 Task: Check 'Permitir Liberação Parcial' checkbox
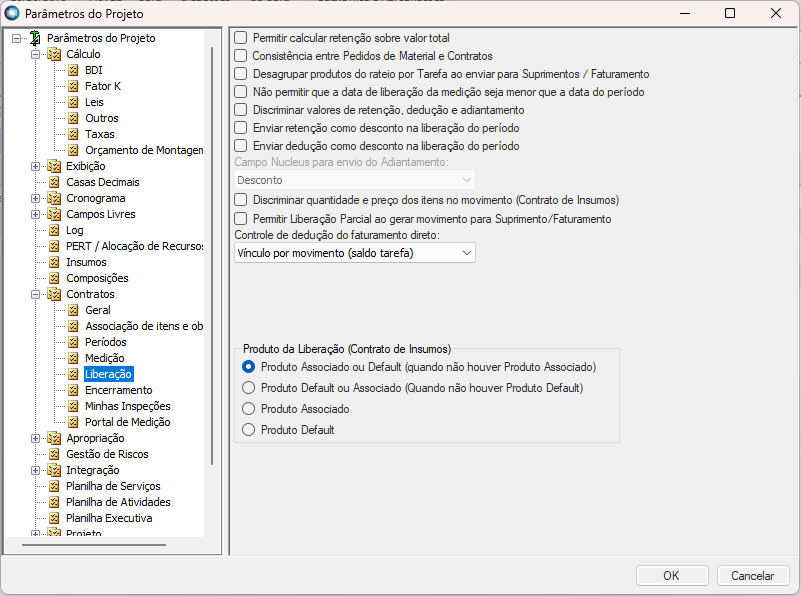[x=241, y=218]
